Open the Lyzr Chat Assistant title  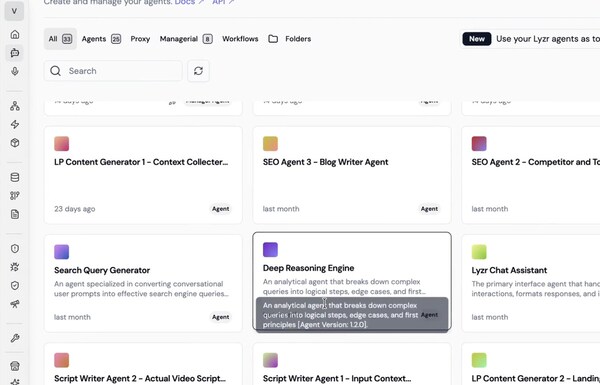pos(509,270)
